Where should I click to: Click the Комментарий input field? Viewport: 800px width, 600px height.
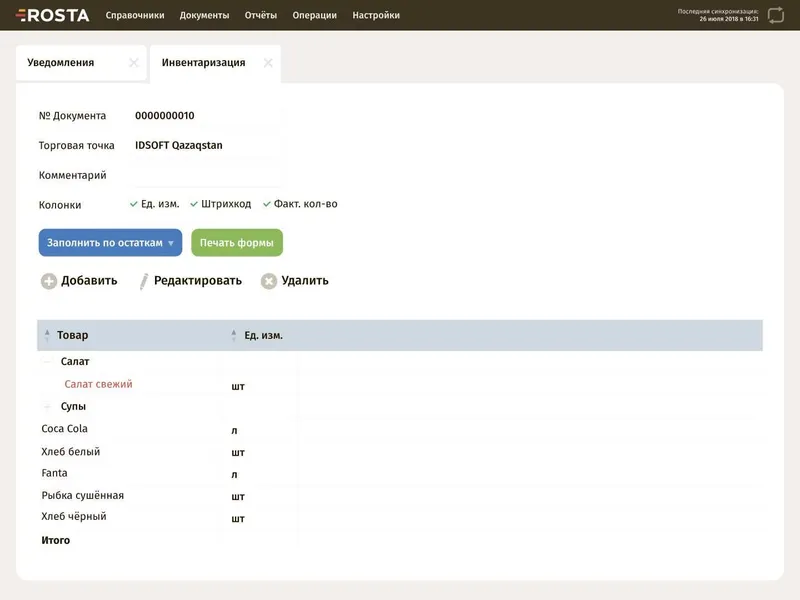point(206,175)
